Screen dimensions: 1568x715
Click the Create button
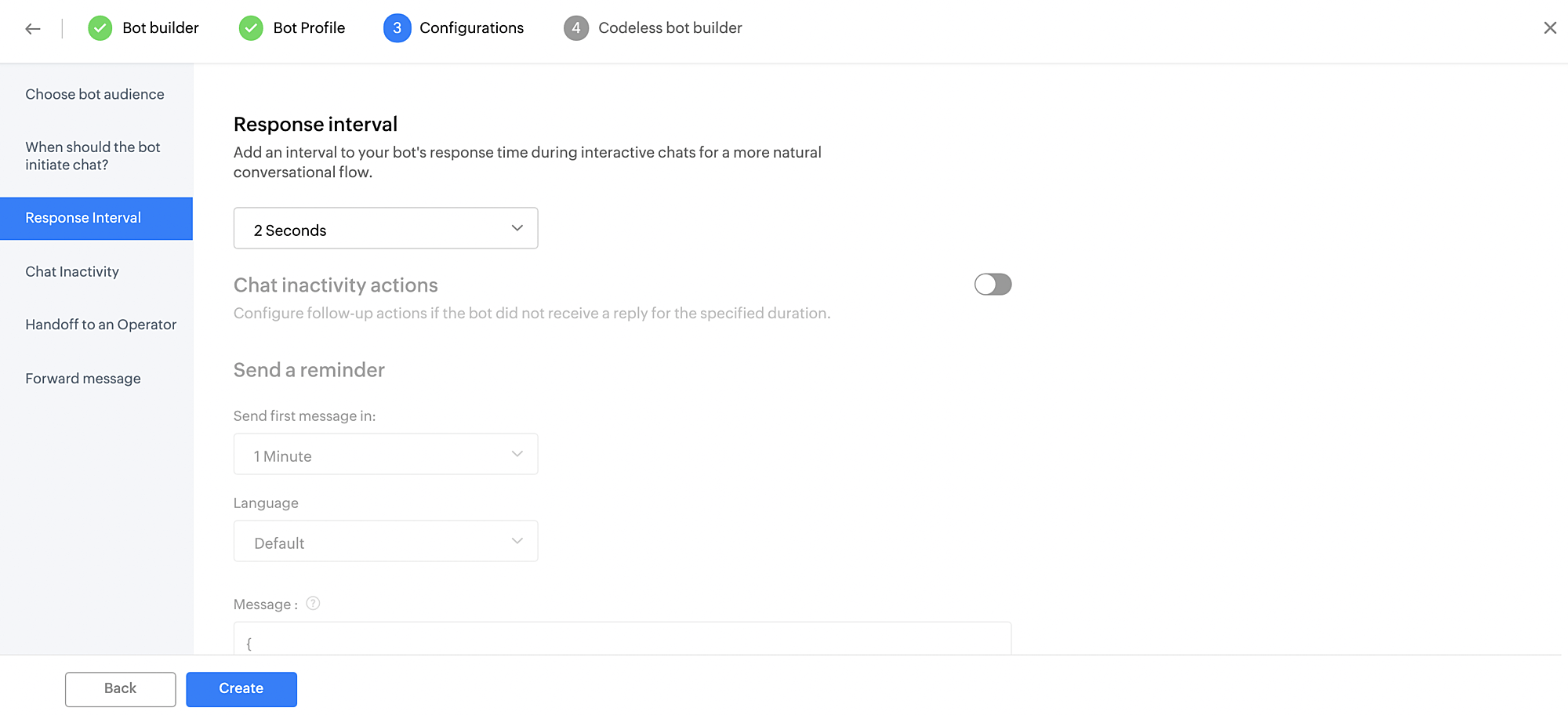(241, 689)
